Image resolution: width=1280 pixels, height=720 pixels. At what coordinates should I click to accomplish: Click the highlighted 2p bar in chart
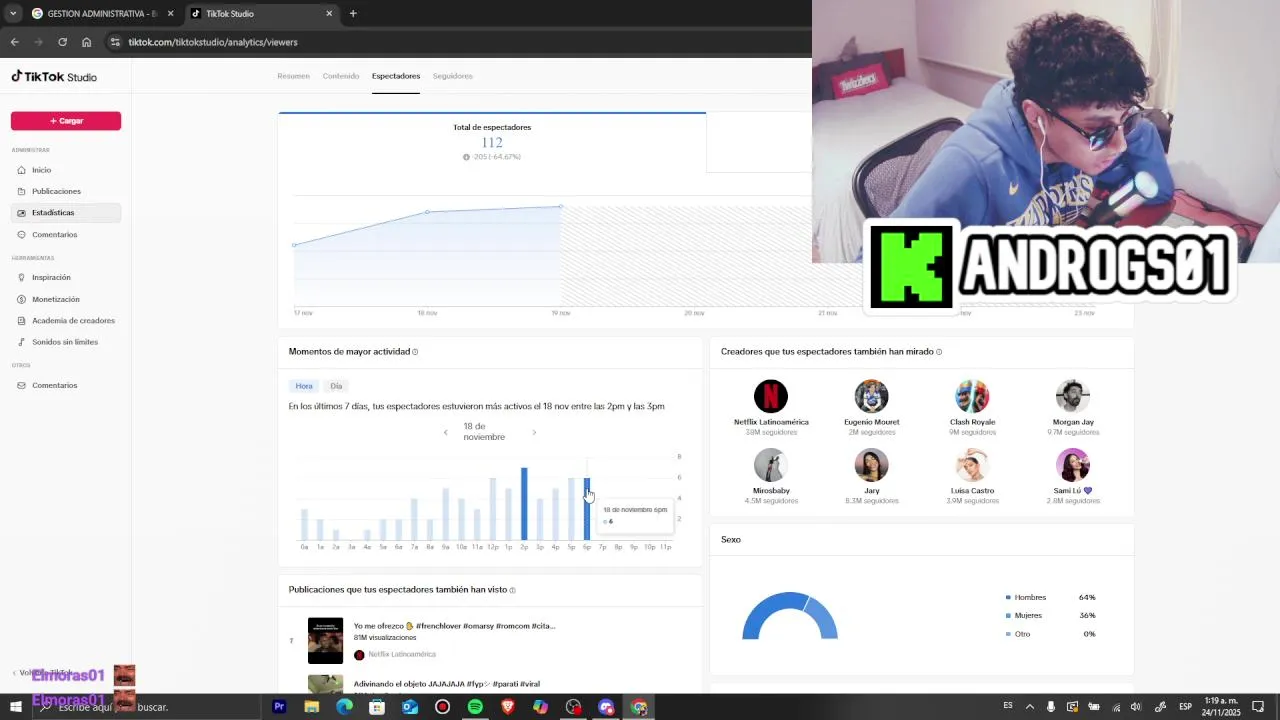[524, 504]
